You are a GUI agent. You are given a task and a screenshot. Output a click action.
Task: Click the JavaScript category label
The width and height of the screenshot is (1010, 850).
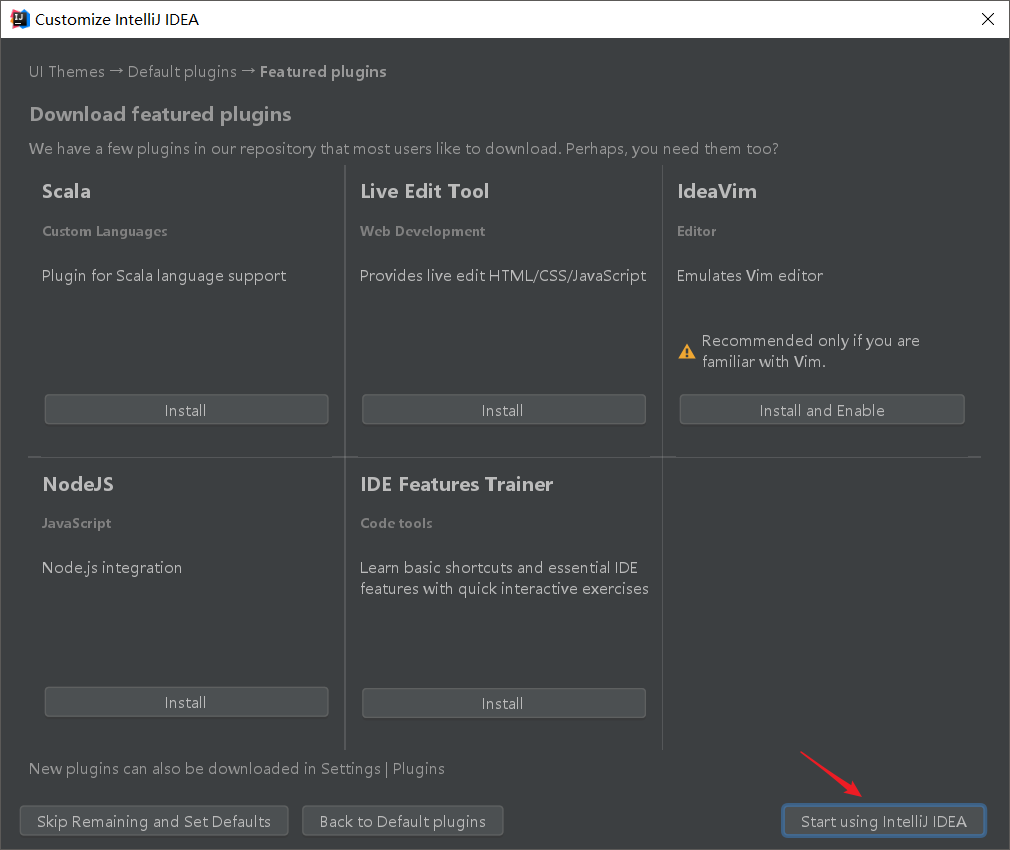click(77, 524)
